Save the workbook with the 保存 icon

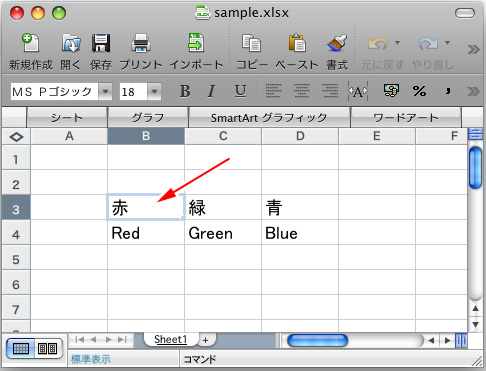tap(101, 43)
